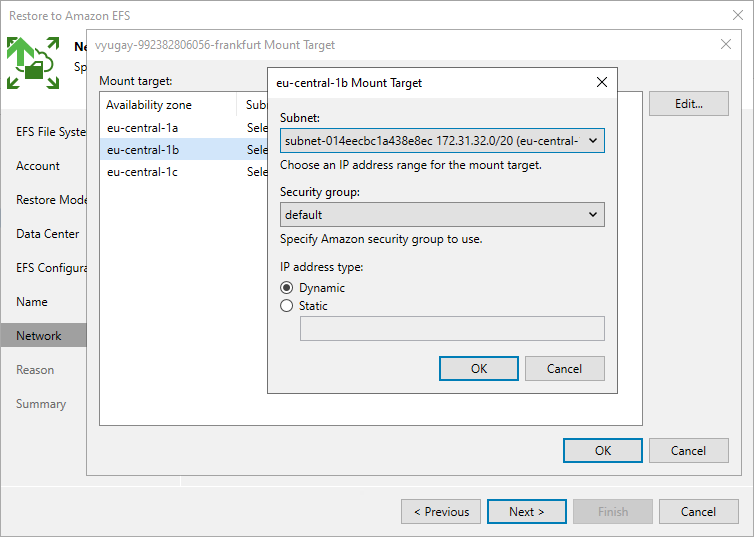Screen dimensions: 754x537
Task: Proceed with the Next button
Action: (x=527, y=512)
